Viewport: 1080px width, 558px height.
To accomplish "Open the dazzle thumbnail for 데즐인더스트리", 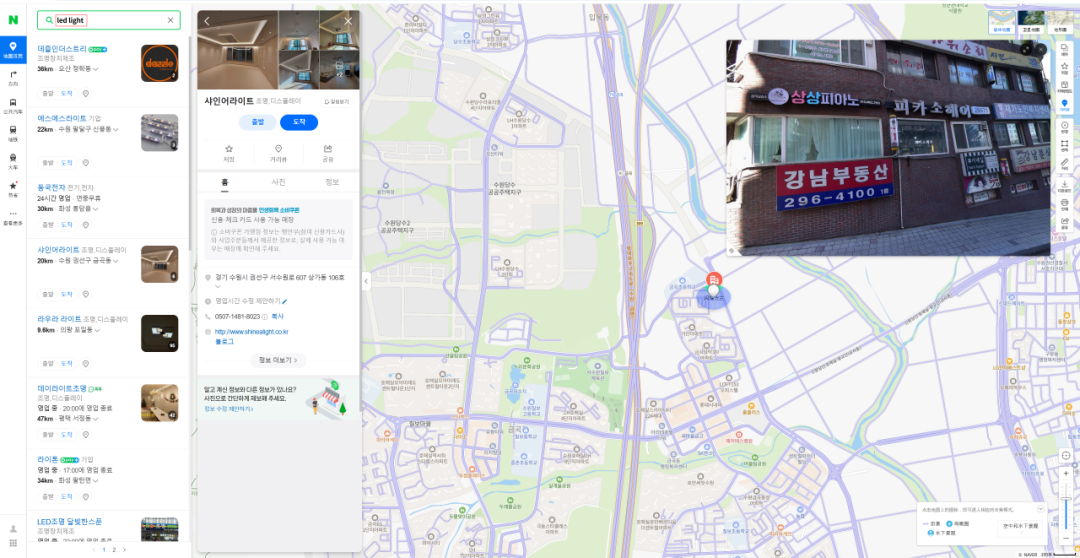I will 159,63.
